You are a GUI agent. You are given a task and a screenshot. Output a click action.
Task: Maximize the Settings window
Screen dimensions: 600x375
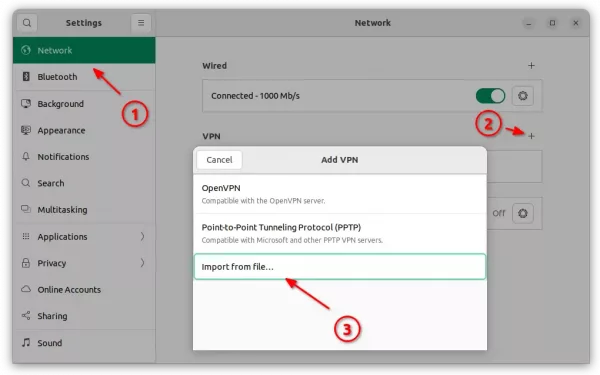(552, 23)
